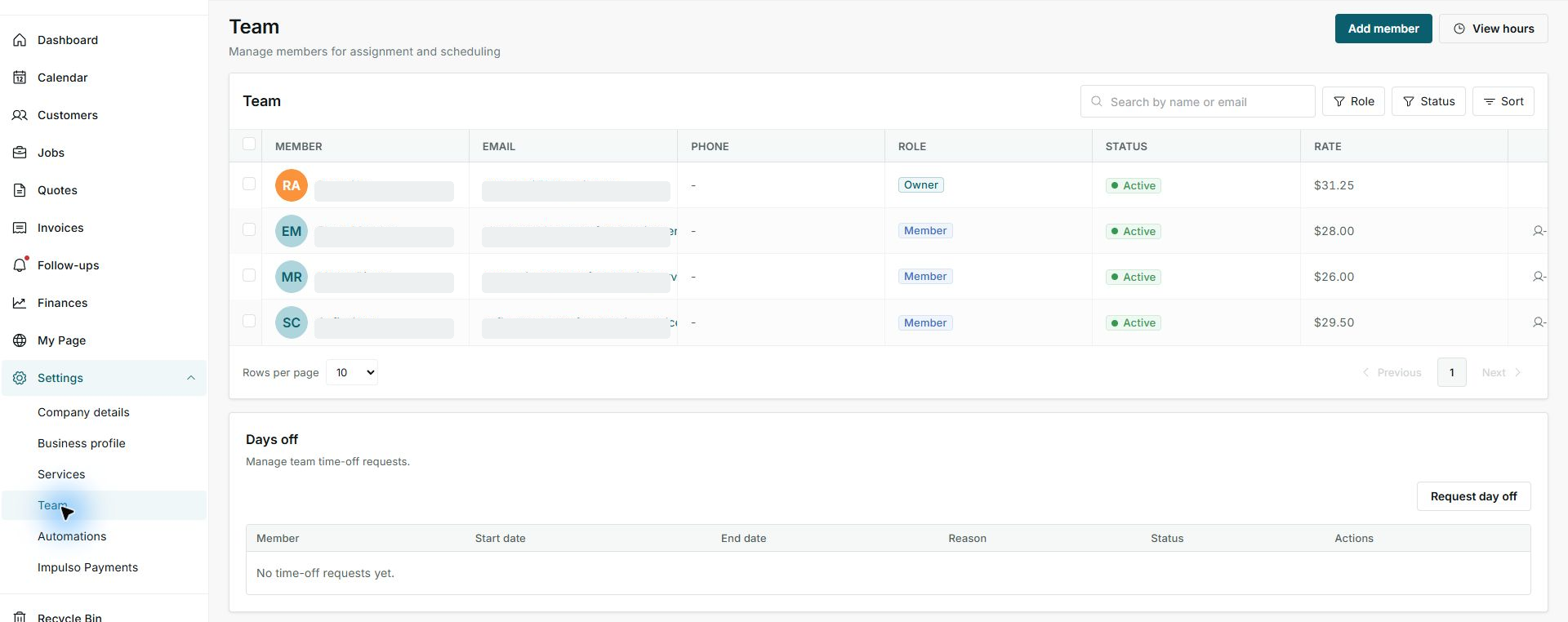Check the SC member row checkbox
1568x622 pixels.
(249, 322)
